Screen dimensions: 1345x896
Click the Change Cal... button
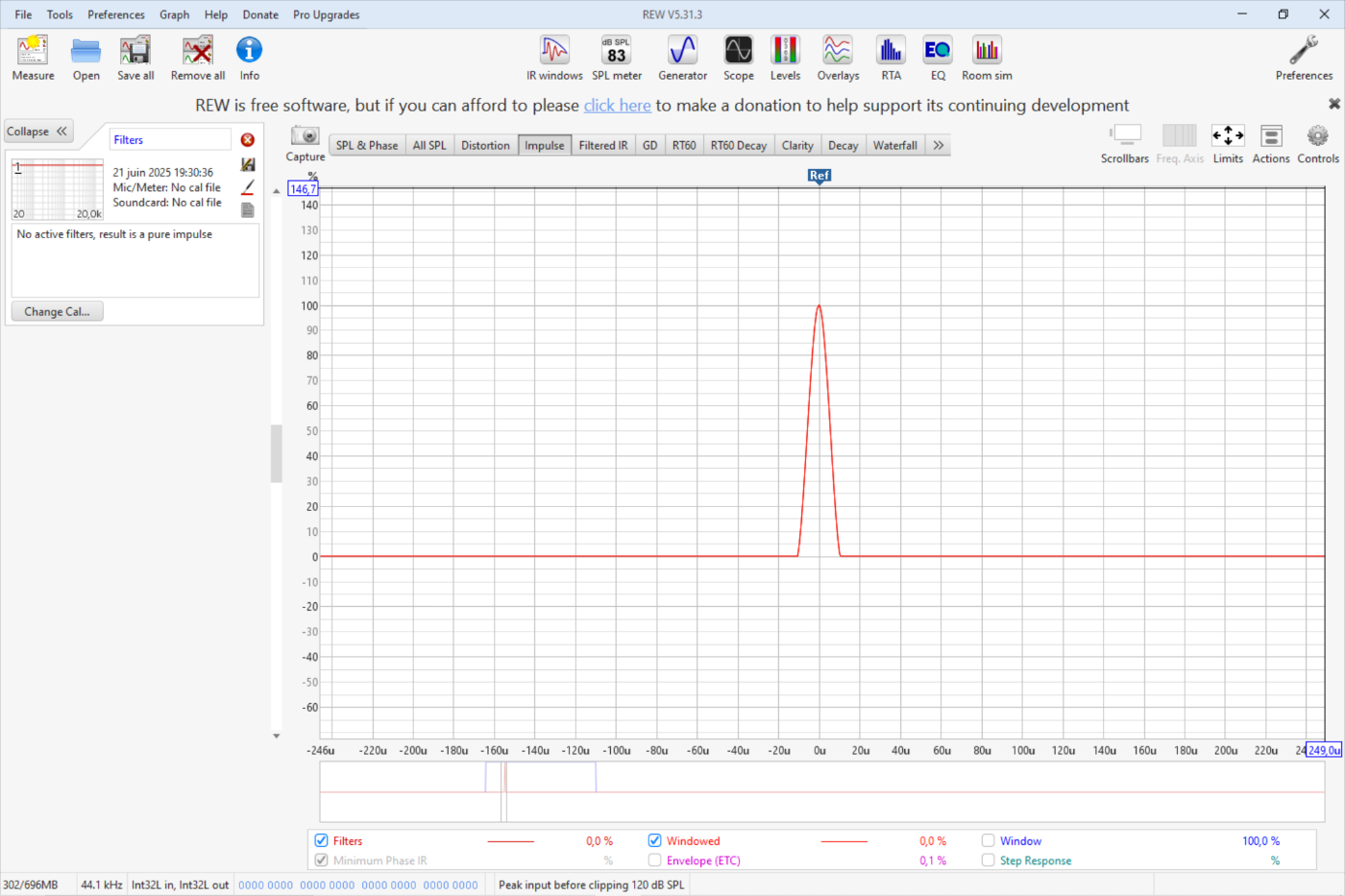point(57,311)
